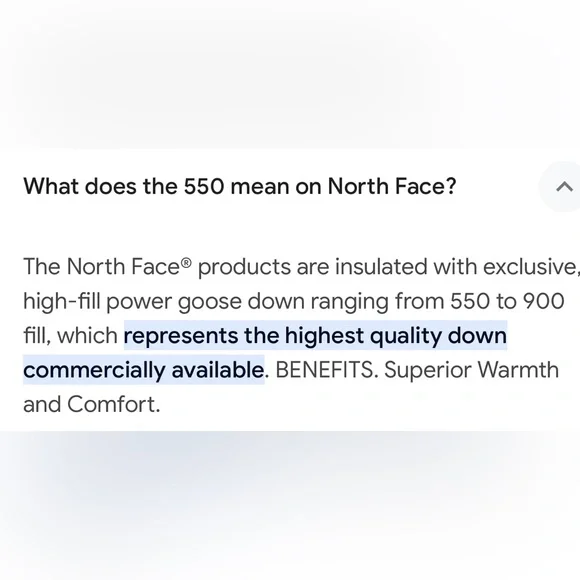
Task: Click the blurred result area below the answer
Action: coord(290,505)
